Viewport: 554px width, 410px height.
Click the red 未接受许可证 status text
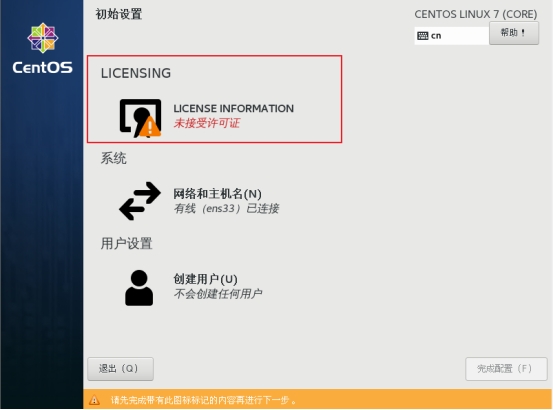[x=207, y=123]
